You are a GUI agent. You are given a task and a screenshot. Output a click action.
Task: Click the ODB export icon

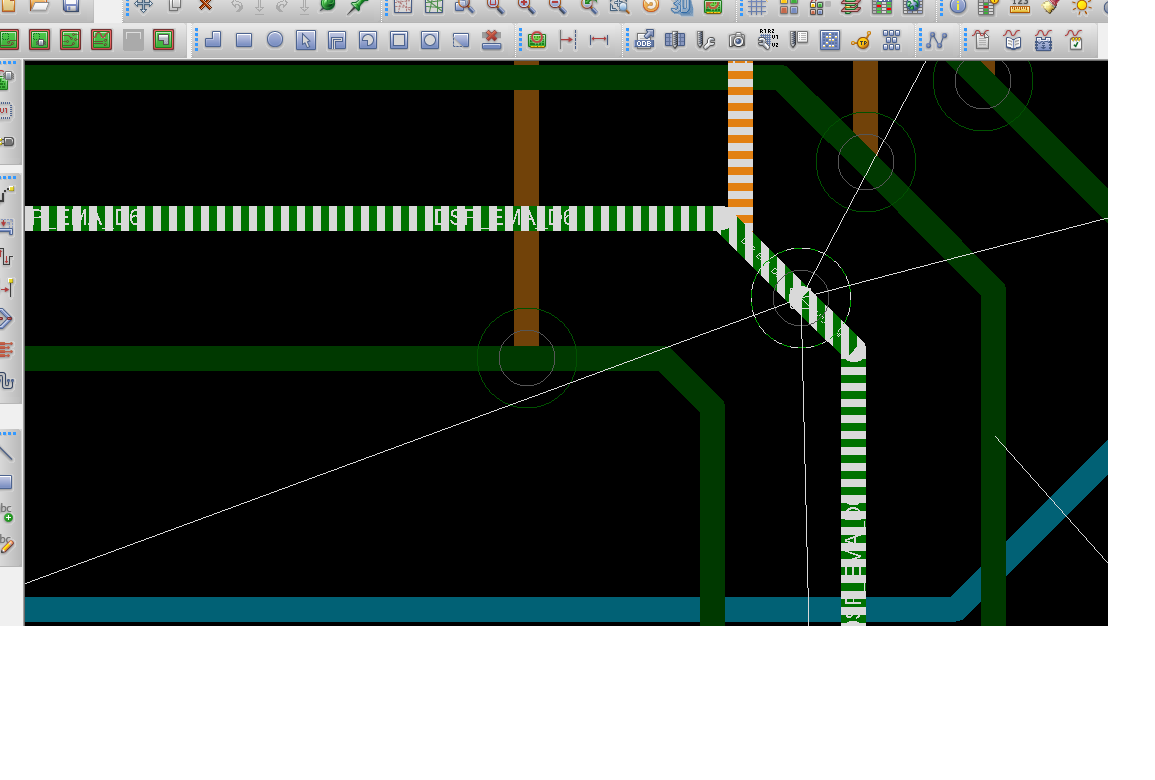pyautogui.click(x=645, y=40)
